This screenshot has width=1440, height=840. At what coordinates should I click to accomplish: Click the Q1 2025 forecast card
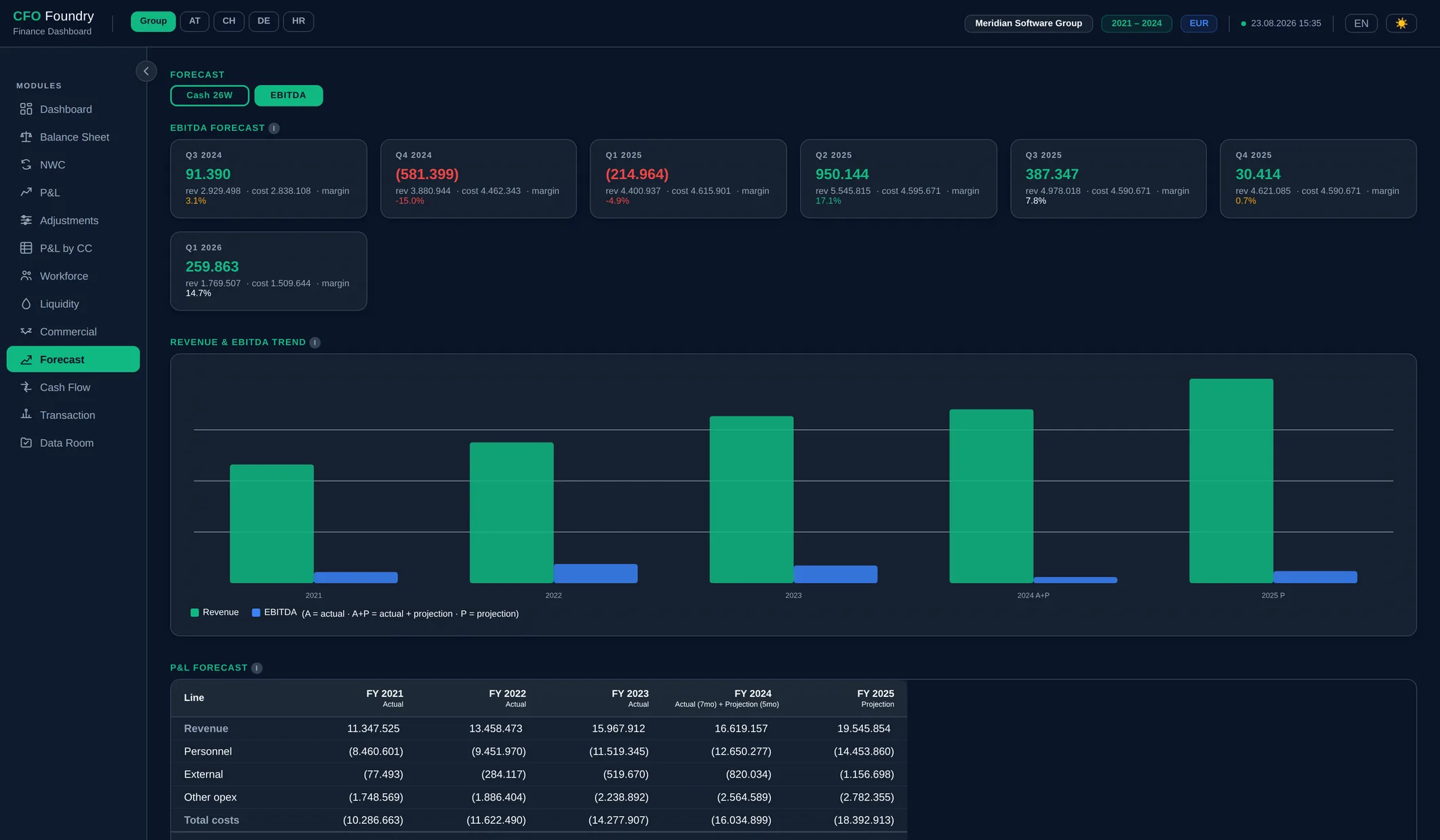(688, 179)
